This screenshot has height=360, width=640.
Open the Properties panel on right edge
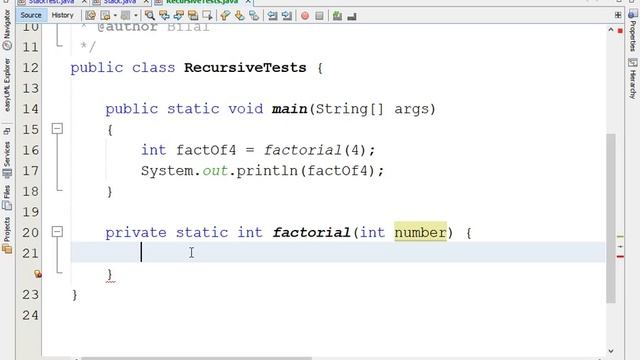tap(632, 31)
